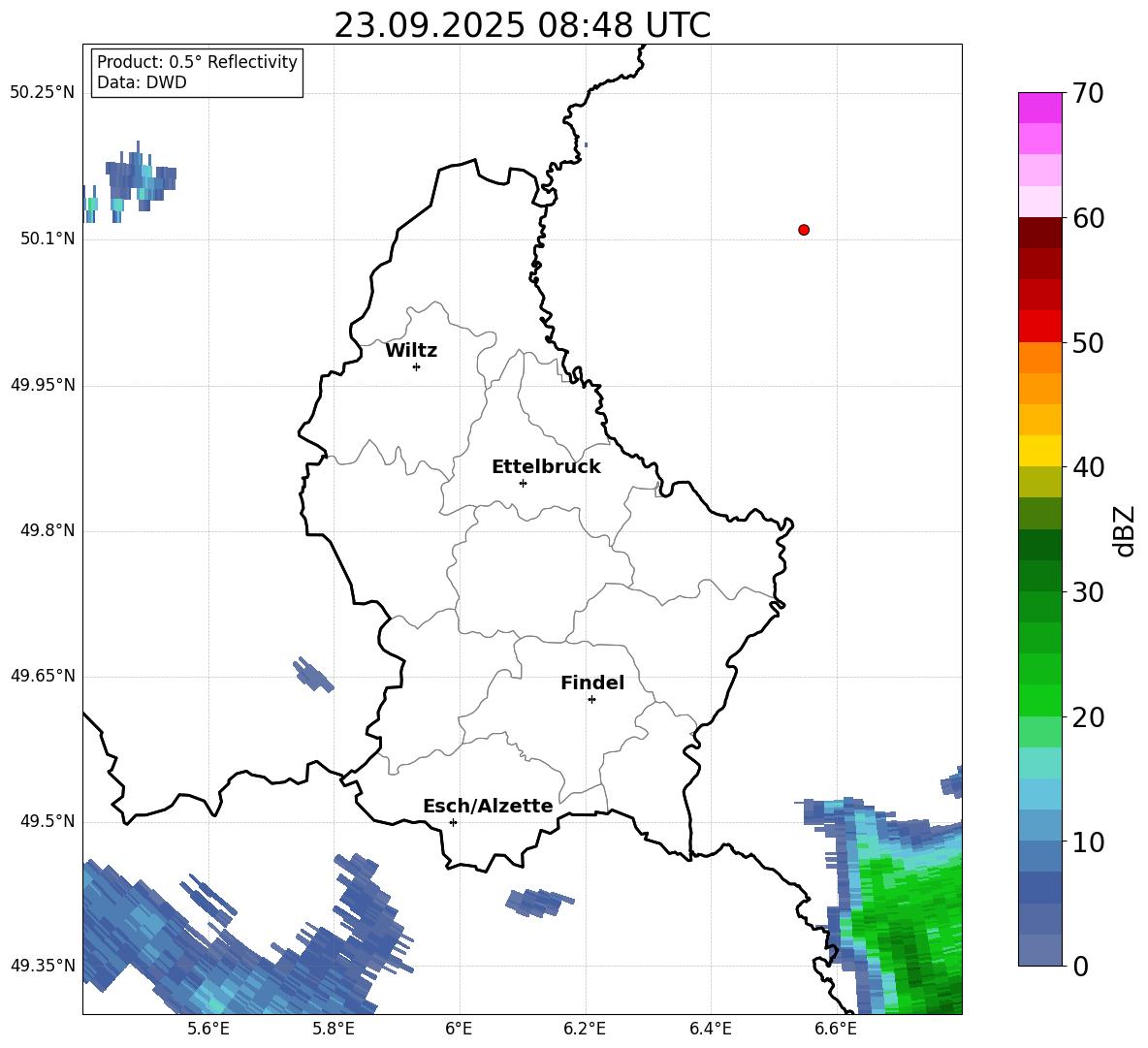Click the 6°E longitude label
Screen dimensions: 1148x1048
(x=459, y=1029)
